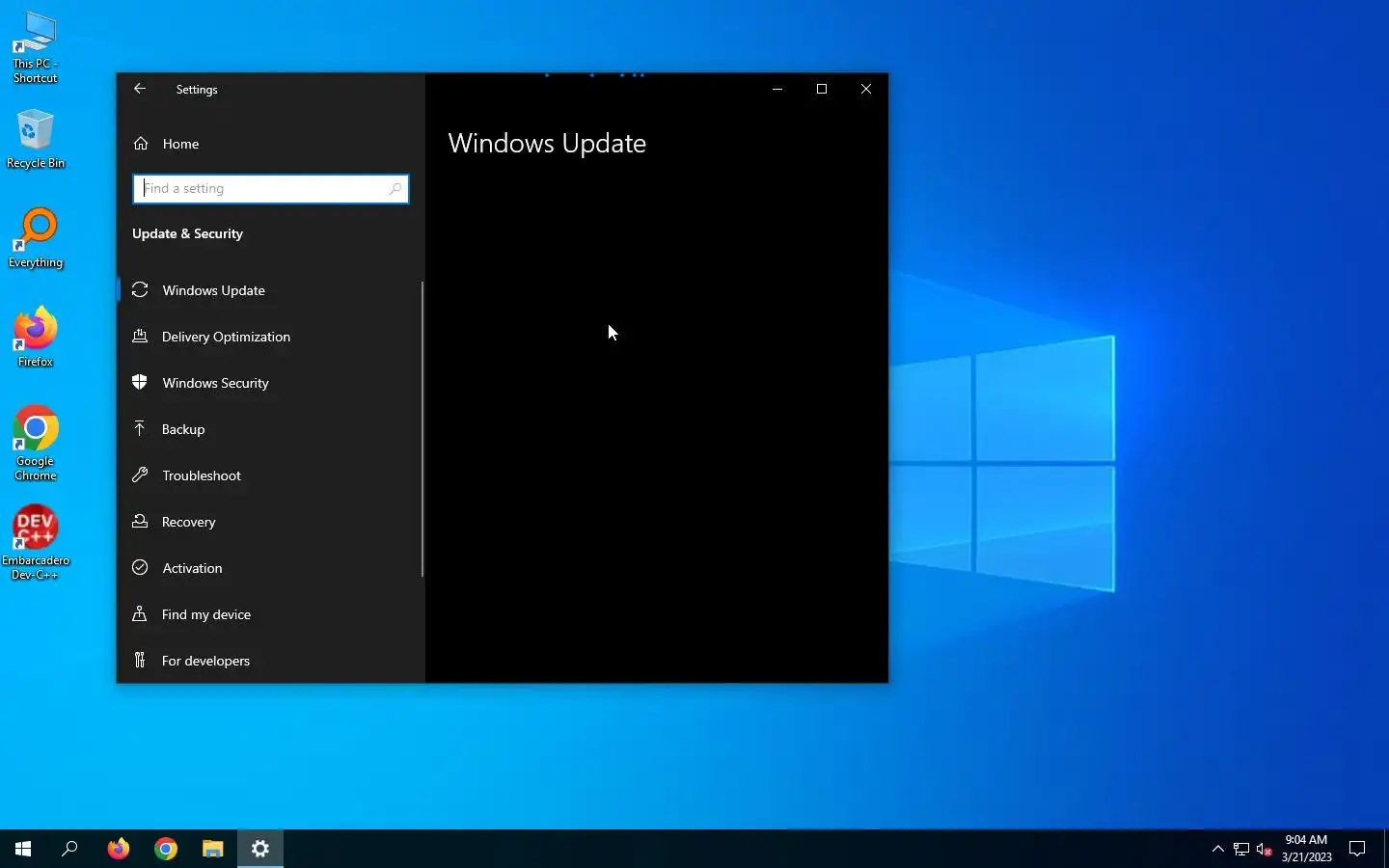Open For developers settings

[x=270, y=661]
